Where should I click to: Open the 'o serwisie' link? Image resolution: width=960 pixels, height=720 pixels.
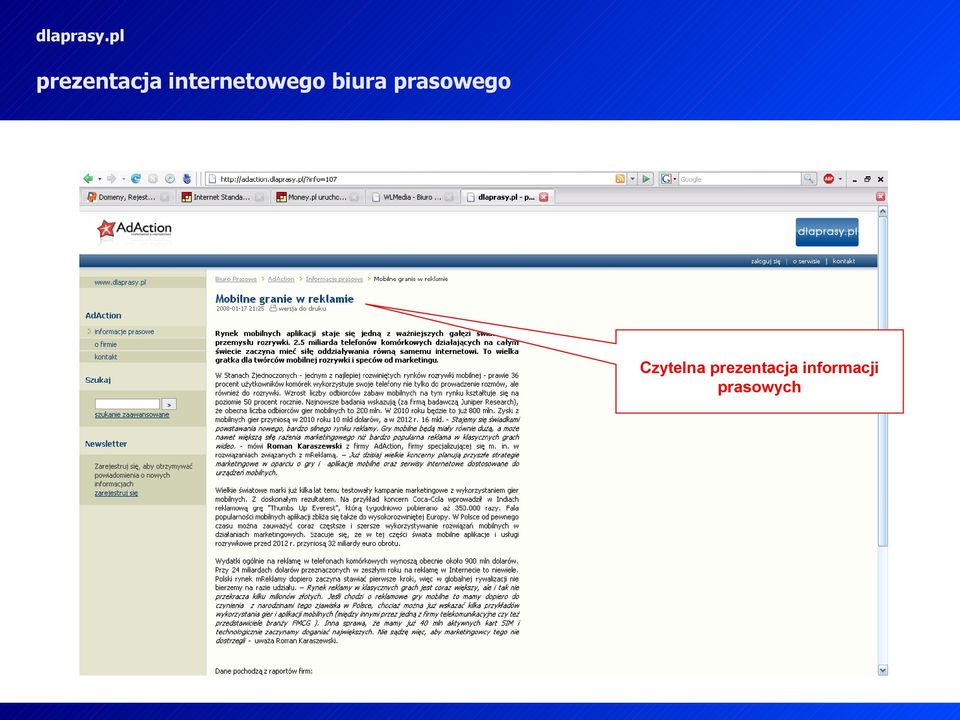(x=806, y=261)
